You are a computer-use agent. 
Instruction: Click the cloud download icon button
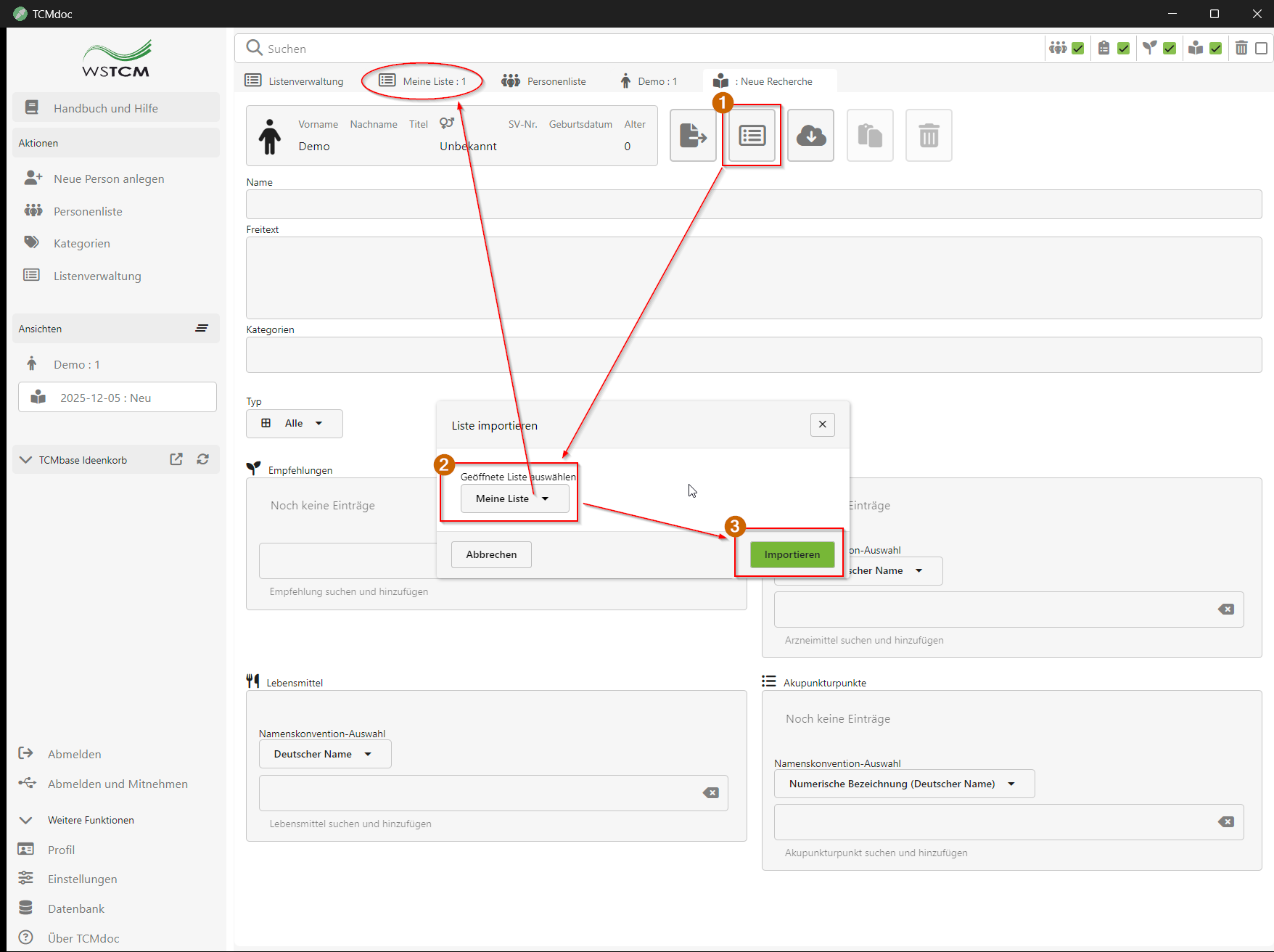pos(810,136)
